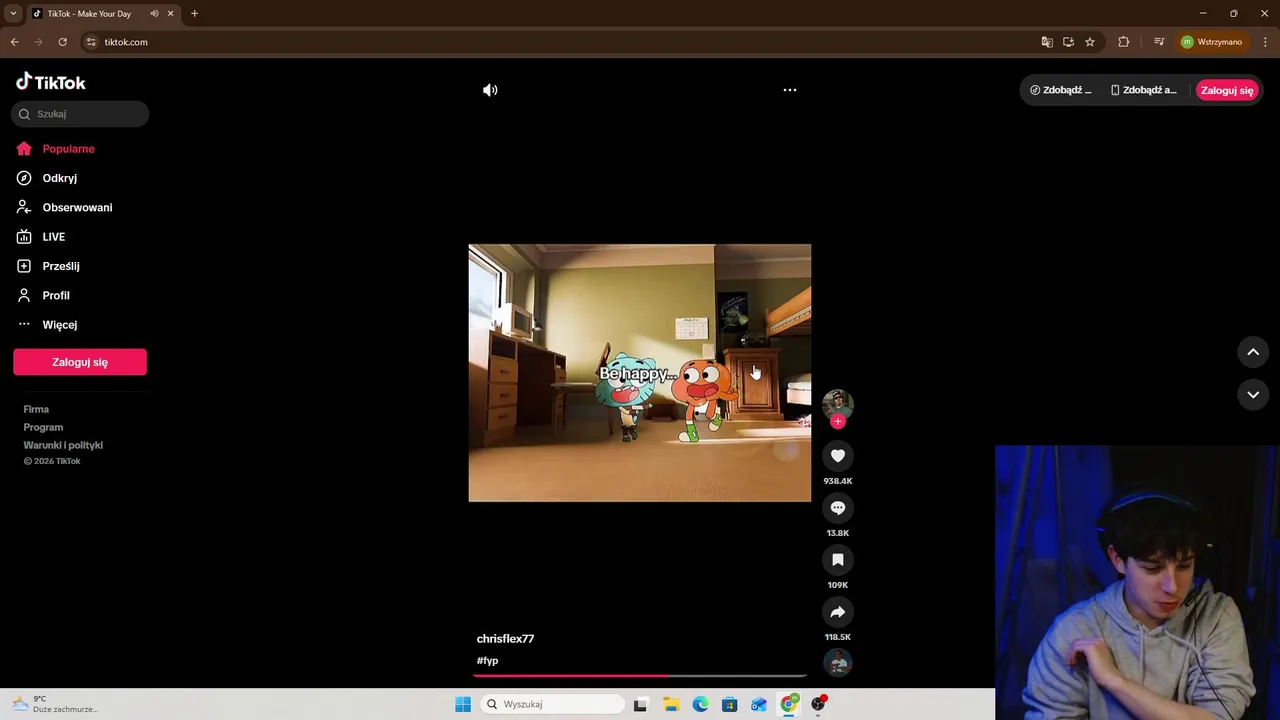This screenshot has height=720, width=1280.
Task: Open the OBS Studio taskbar icon
Action: (818, 704)
